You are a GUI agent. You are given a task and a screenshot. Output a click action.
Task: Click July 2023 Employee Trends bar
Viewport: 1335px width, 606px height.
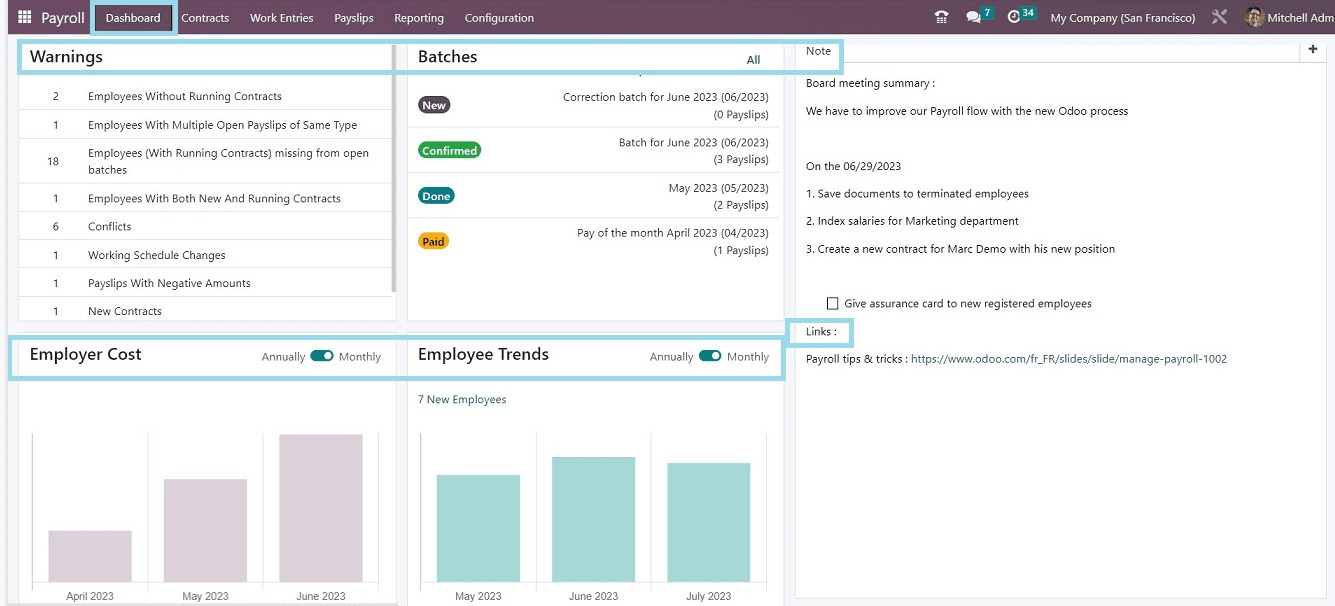[709, 522]
